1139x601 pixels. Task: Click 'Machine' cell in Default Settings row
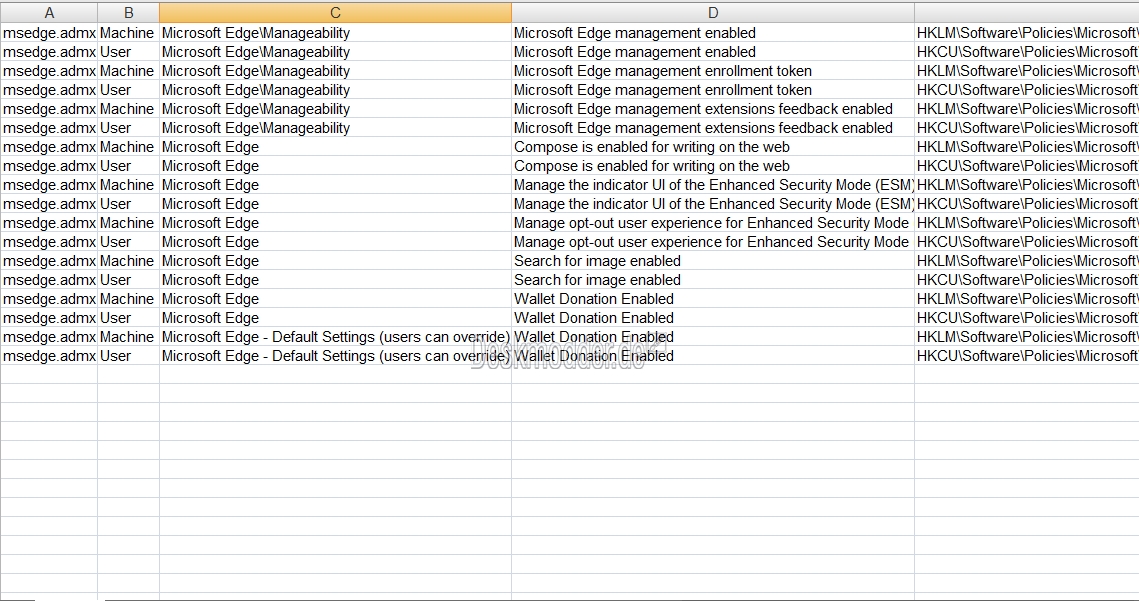pyautogui.click(x=129, y=336)
